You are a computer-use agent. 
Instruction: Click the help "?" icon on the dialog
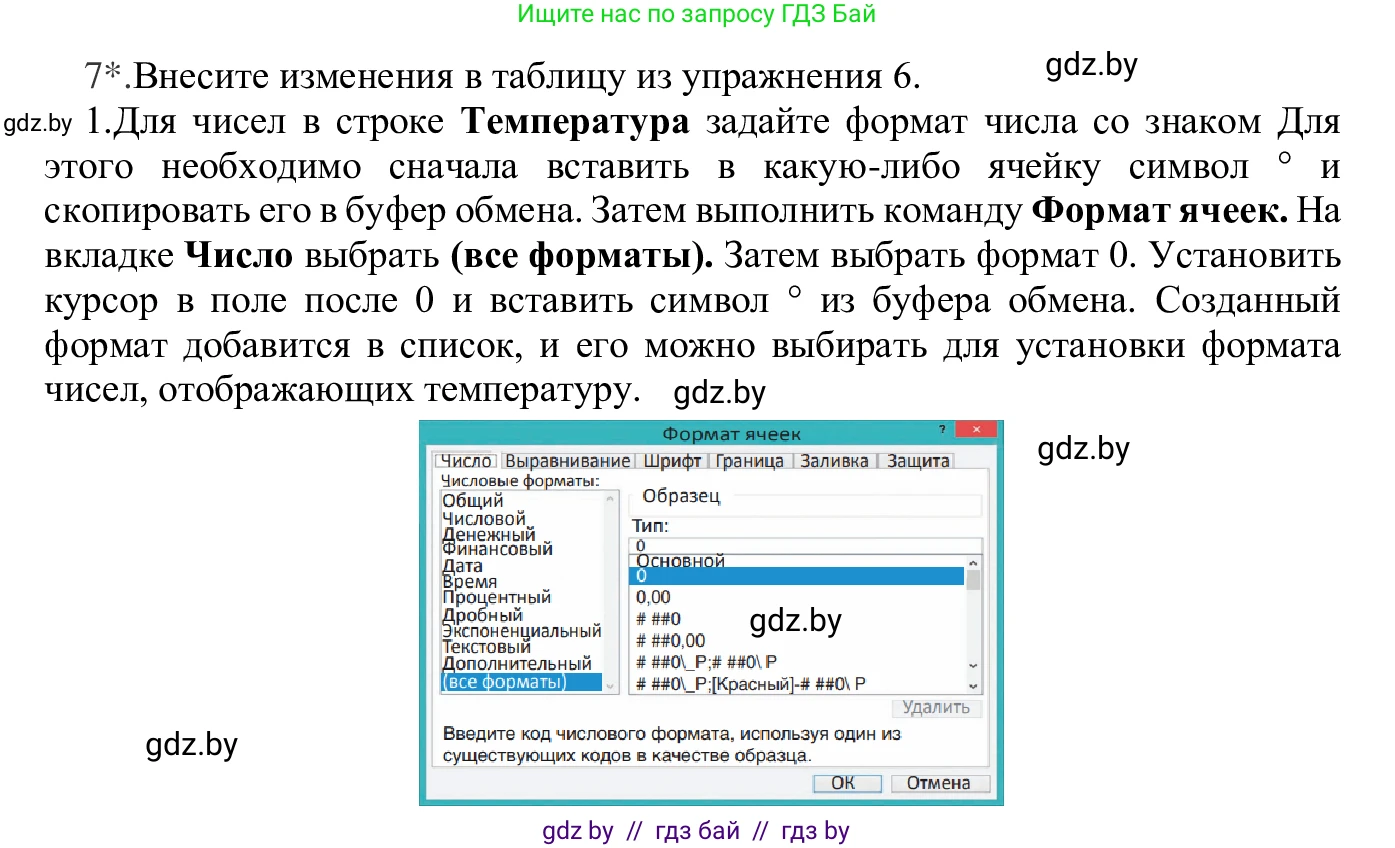941,429
